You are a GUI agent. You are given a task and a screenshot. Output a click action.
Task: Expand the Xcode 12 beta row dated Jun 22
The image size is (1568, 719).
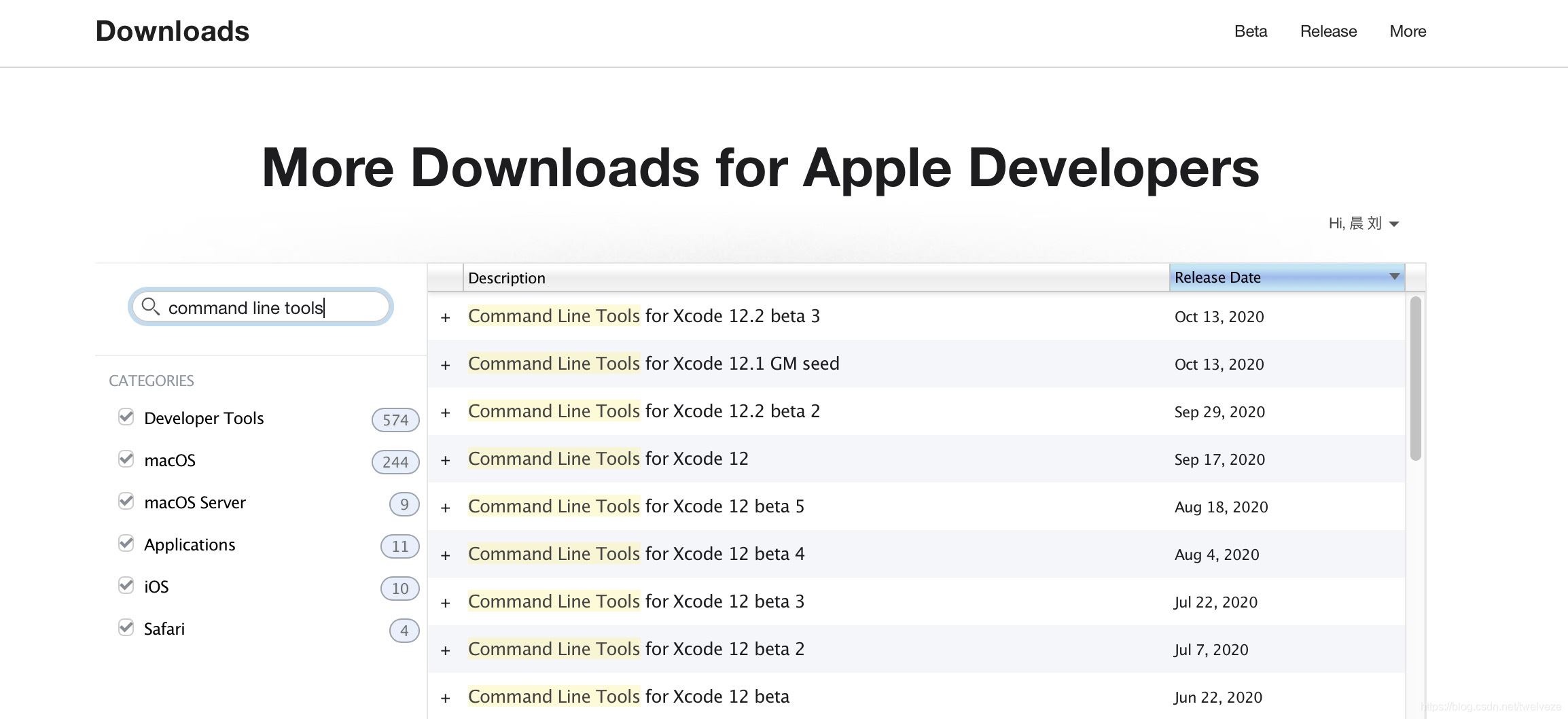(x=446, y=698)
